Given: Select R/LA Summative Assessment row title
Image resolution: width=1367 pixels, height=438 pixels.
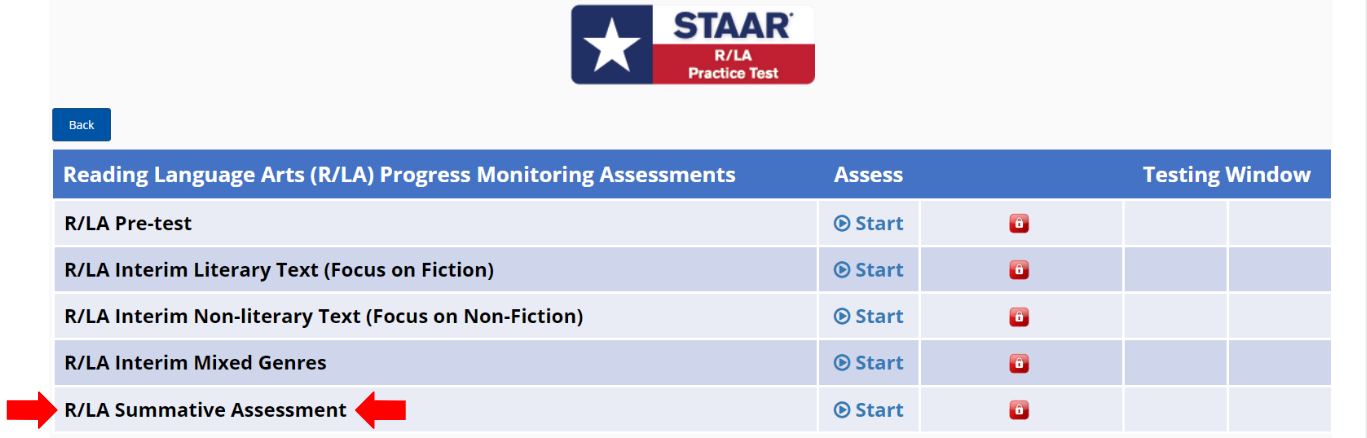Looking at the screenshot, I should pyautogui.click(x=205, y=409).
